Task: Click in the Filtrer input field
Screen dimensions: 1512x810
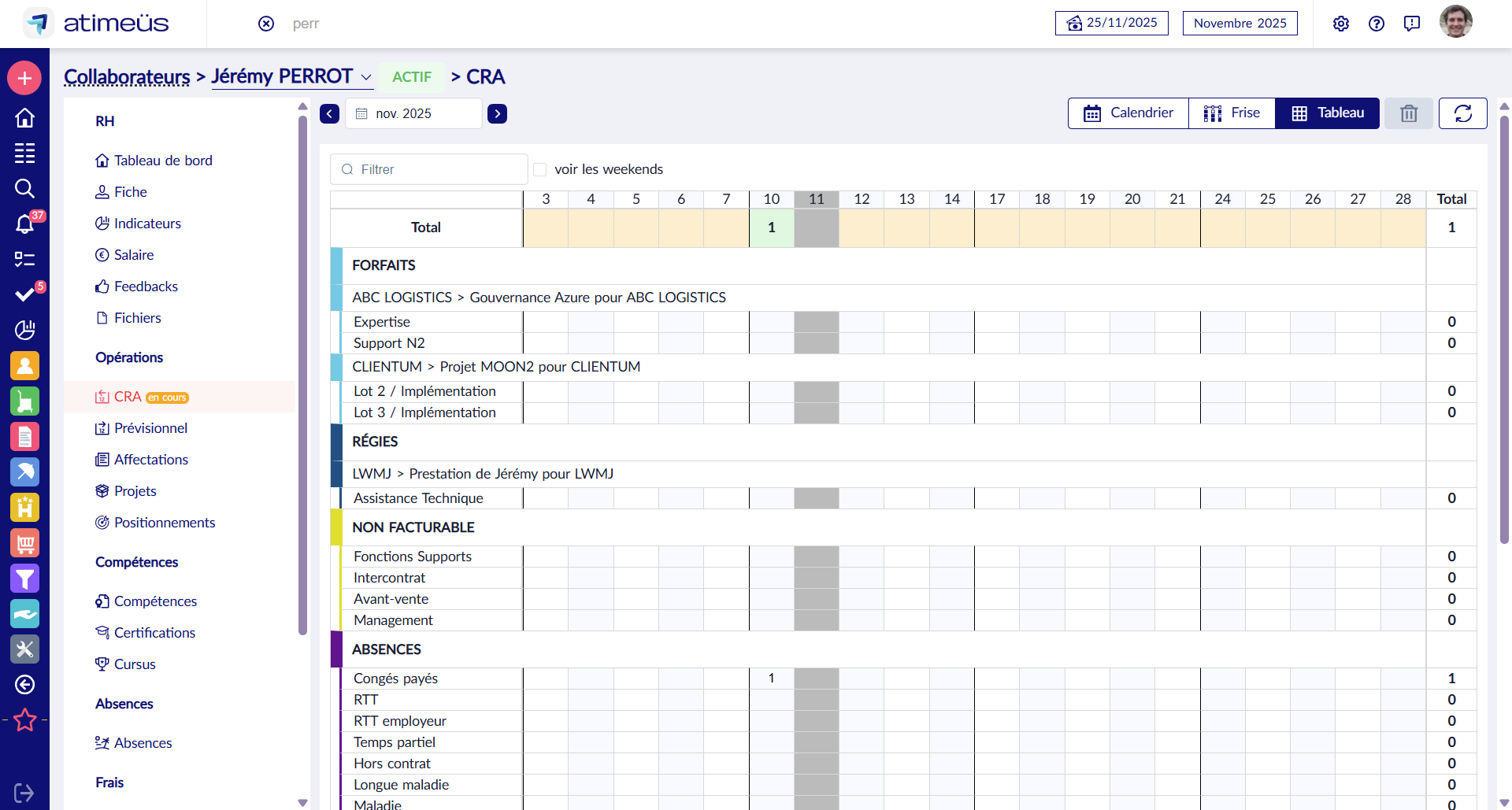Action: (429, 169)
